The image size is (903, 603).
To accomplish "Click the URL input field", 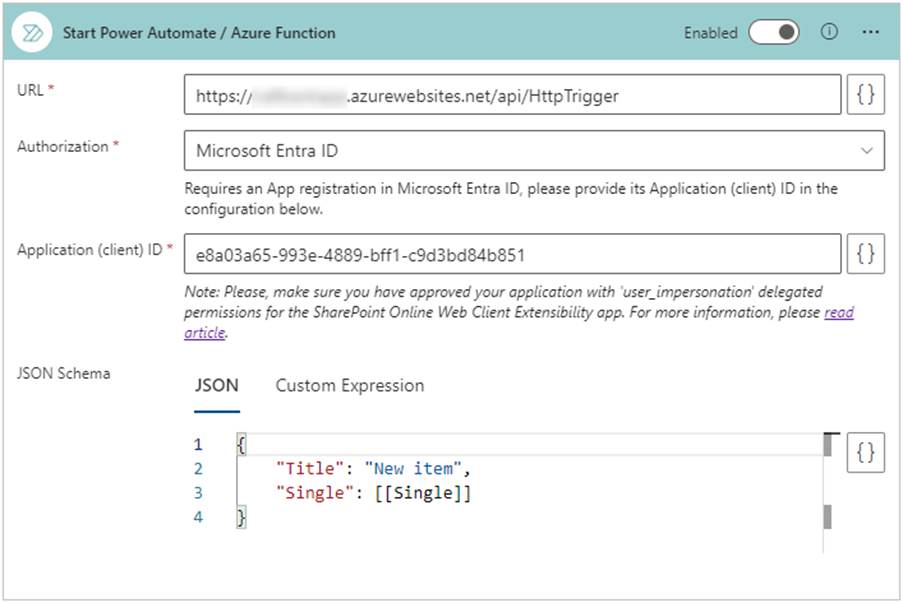I will click(x=512, y=95).
